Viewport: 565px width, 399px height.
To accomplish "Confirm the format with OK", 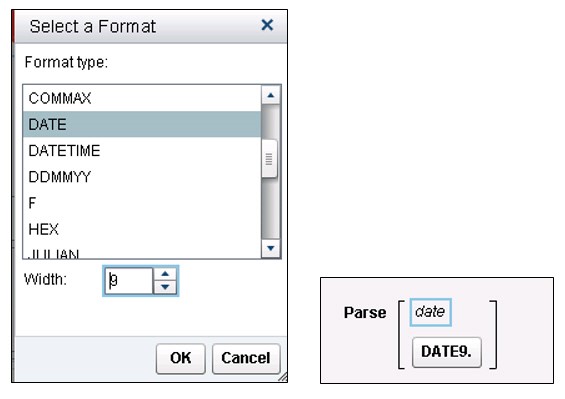I will tap(181, 358).
